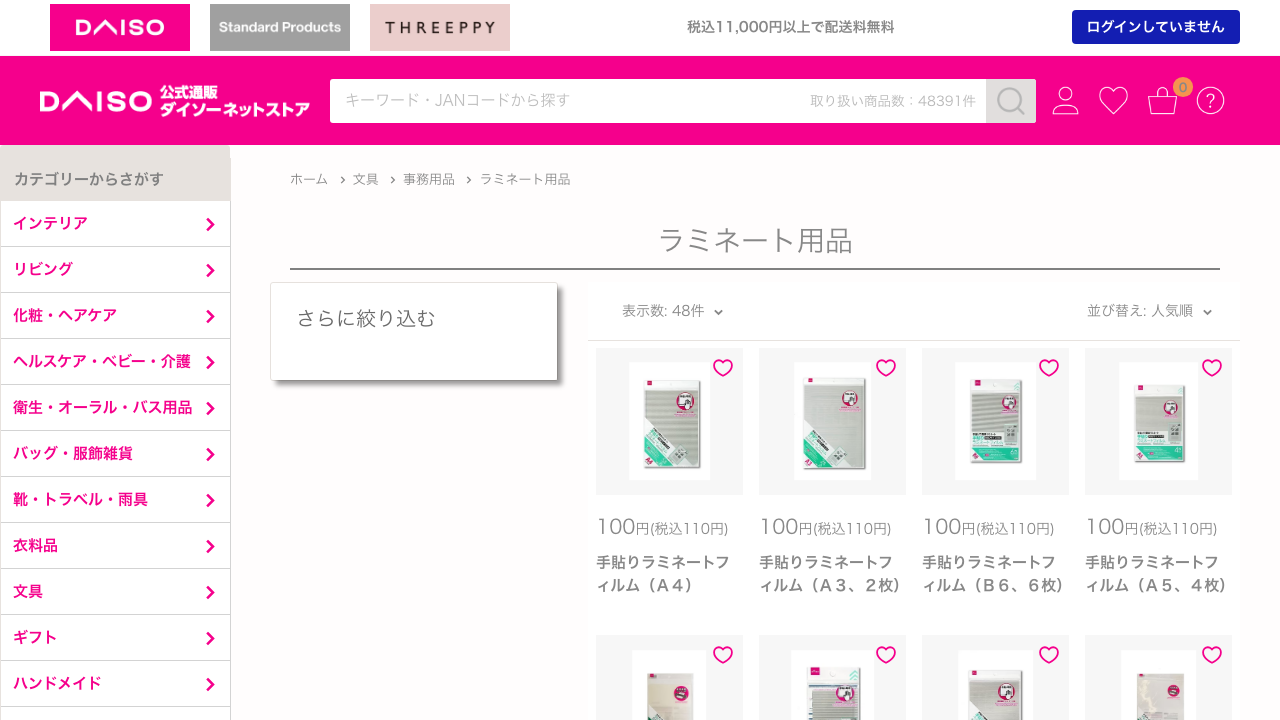
Task: Open the wishlist heart icon in header
Action: point(1114,101)
